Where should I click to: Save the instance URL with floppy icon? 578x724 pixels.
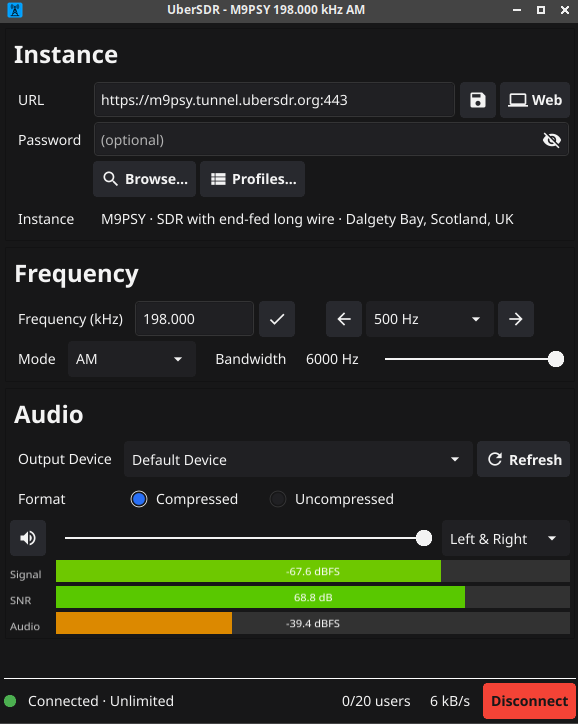[x=478, y=100]
